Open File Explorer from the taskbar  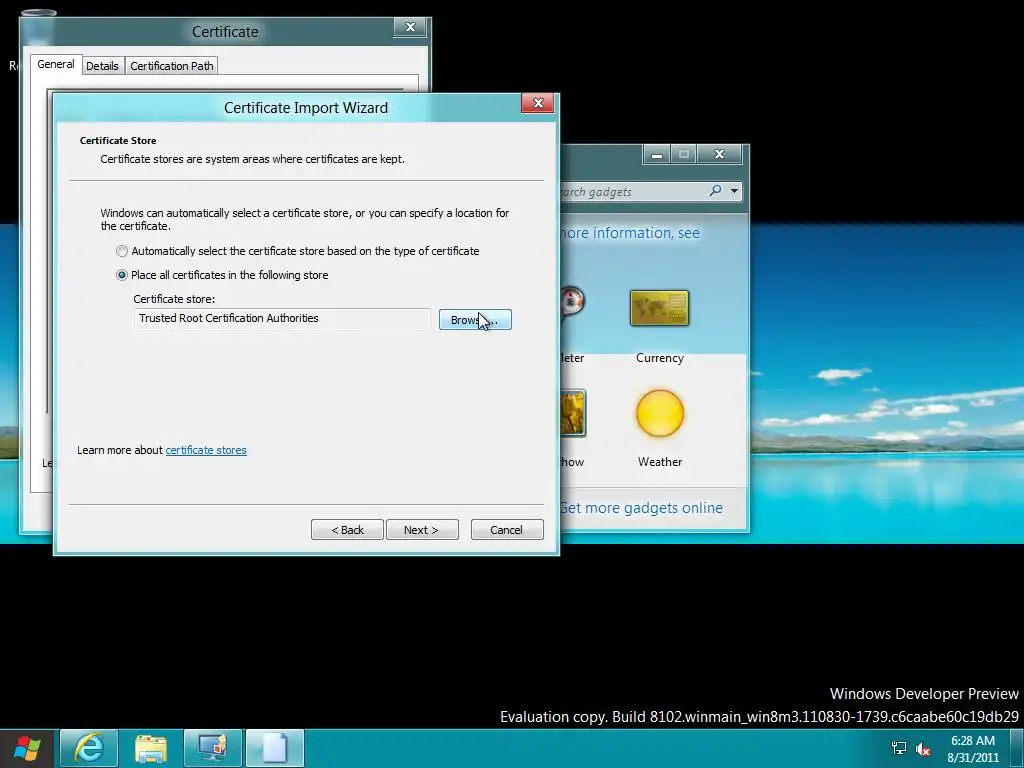(x=151, y=748)
